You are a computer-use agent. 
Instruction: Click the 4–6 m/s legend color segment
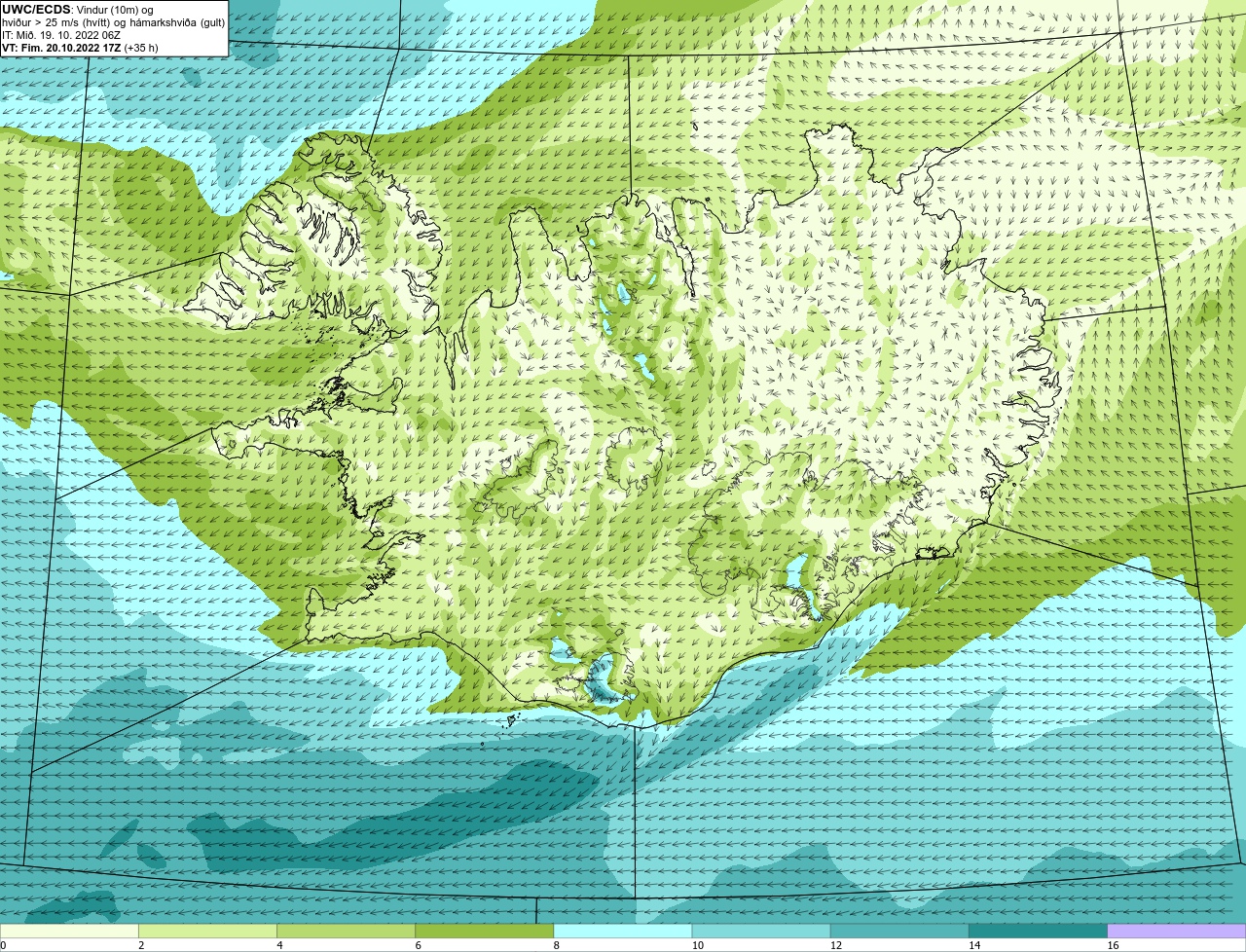(346, 931)
